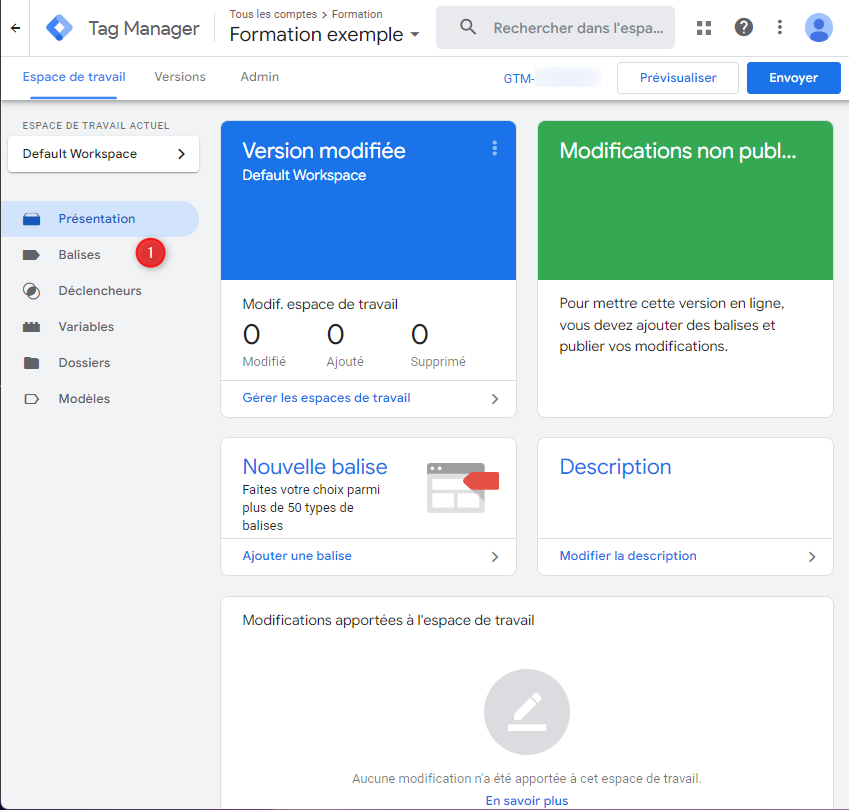Switch to the Espace de travail tab

(x=74, y=77)
